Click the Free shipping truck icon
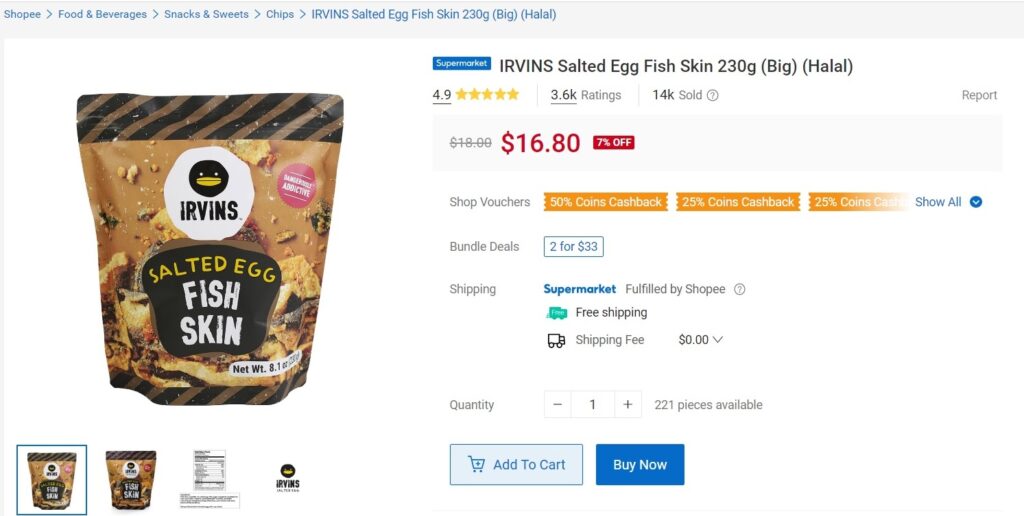The width and height of the screenshot is (1024, 516). point(556,313)
